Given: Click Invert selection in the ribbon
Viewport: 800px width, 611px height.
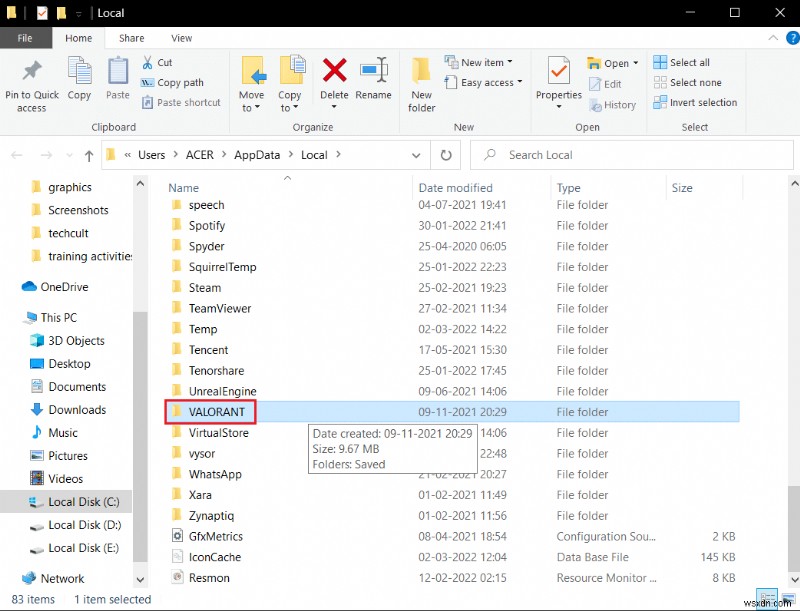Looking at the screenshot, I should 695,103.
